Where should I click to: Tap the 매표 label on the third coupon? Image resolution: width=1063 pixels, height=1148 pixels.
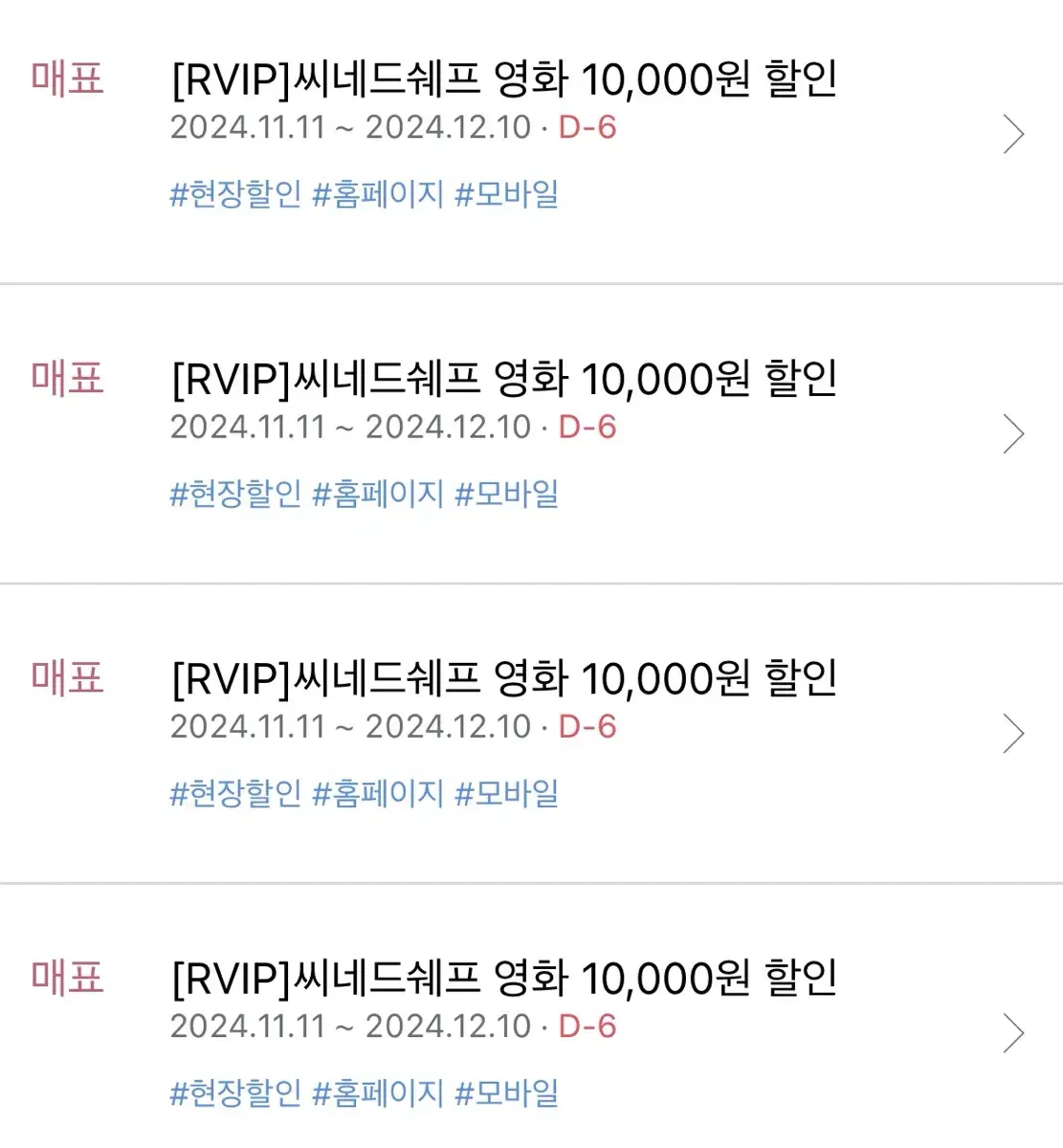(x=67, y=676)
